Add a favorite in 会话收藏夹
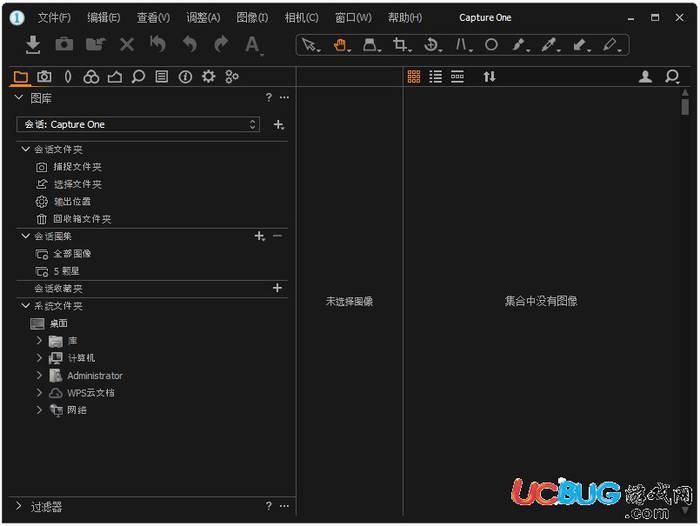The image size is (700, 526). (277, 288)
